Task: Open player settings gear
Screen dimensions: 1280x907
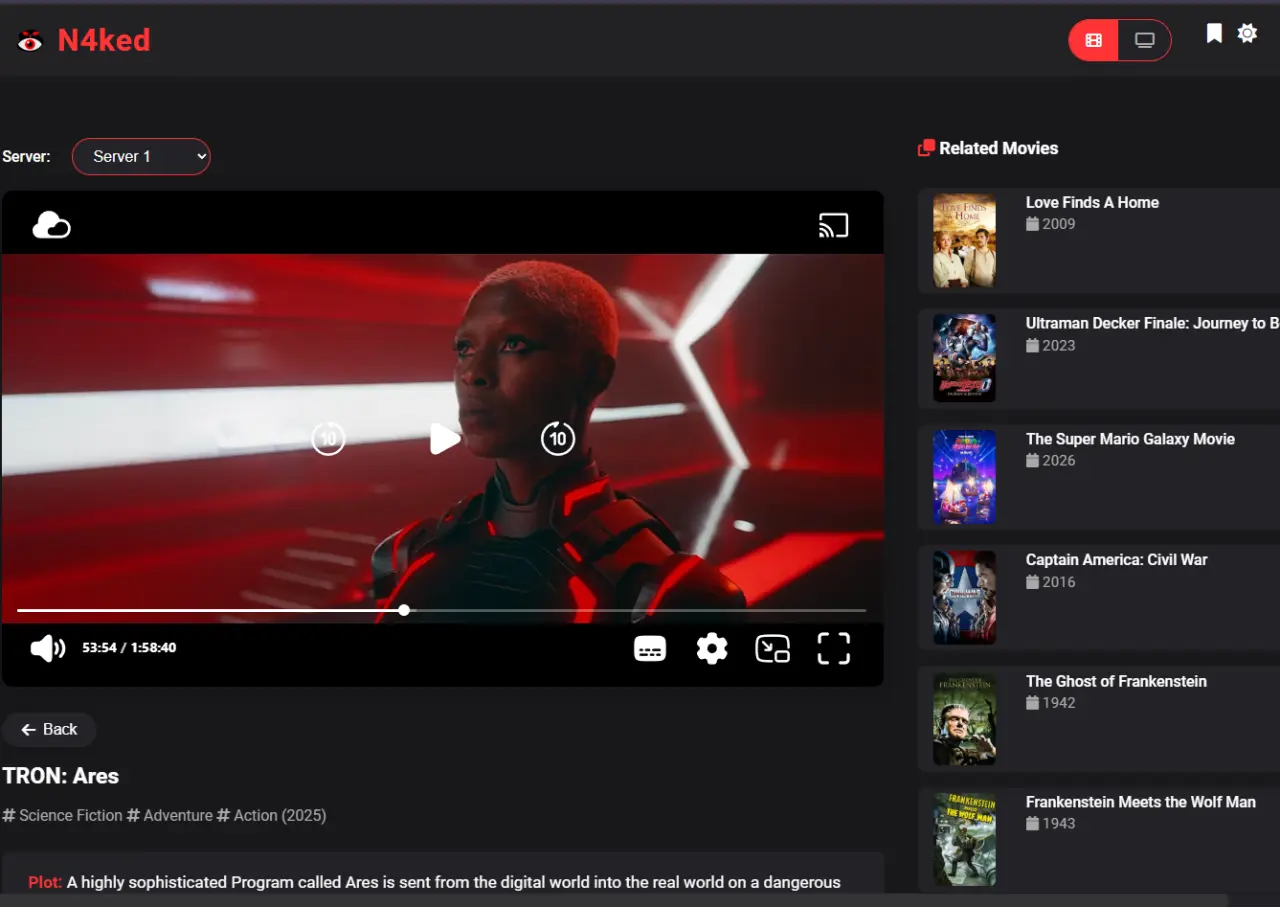Action: coord(712,649)
